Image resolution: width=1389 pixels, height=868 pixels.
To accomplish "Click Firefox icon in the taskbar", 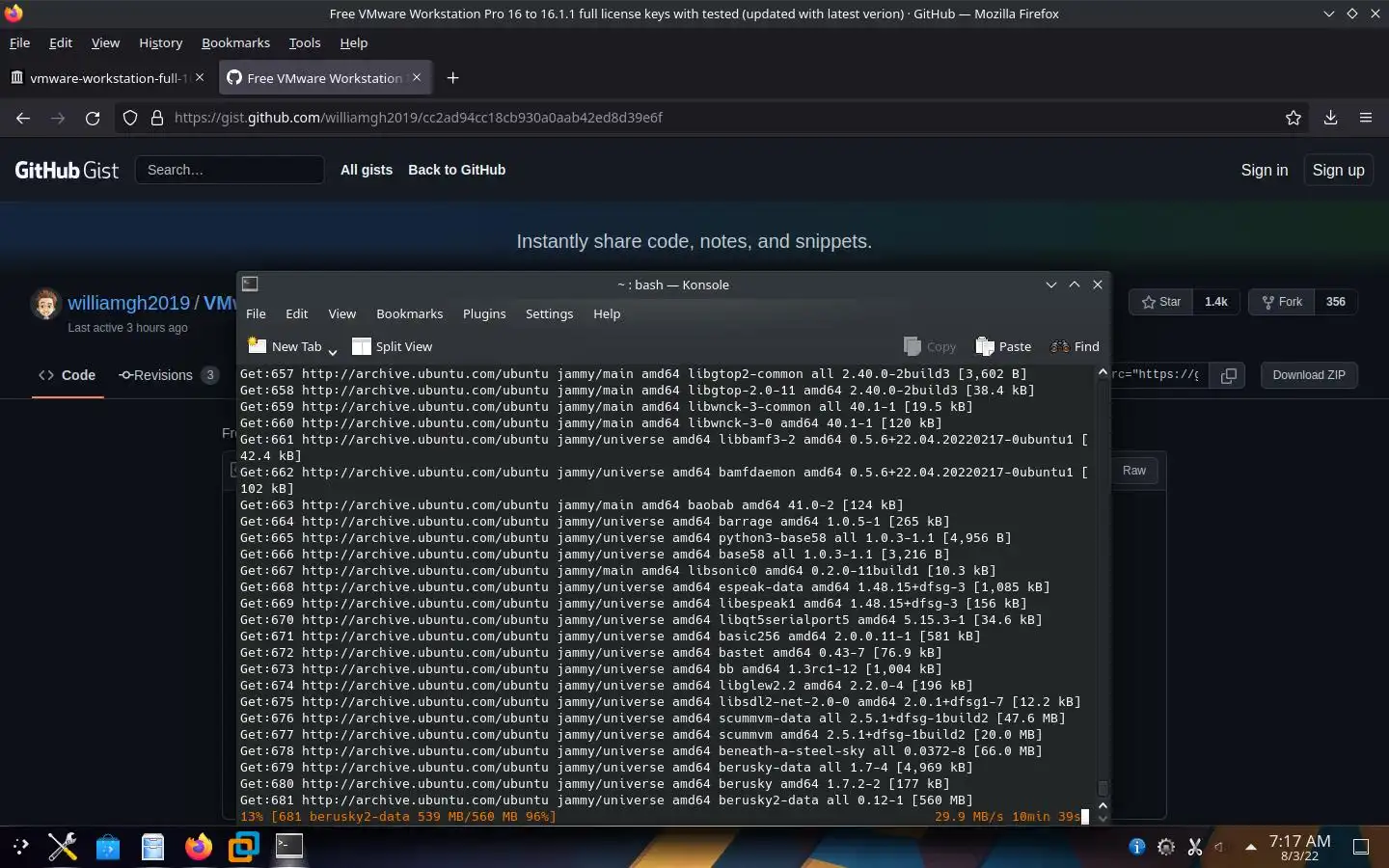I will [x=199, y=847].
